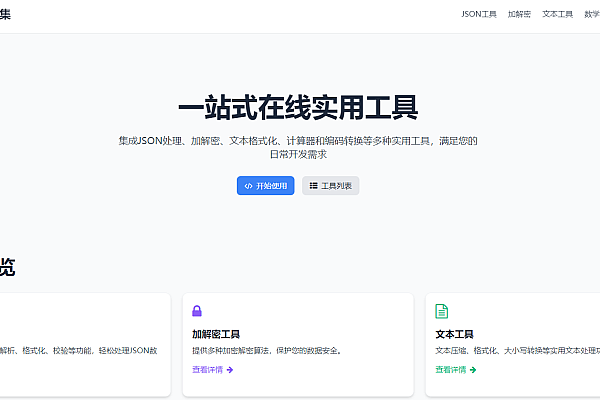Image resolution: width=600 pixels, height=400 pixels.
Task: Click the green document icon
Action: coord(441,311)
